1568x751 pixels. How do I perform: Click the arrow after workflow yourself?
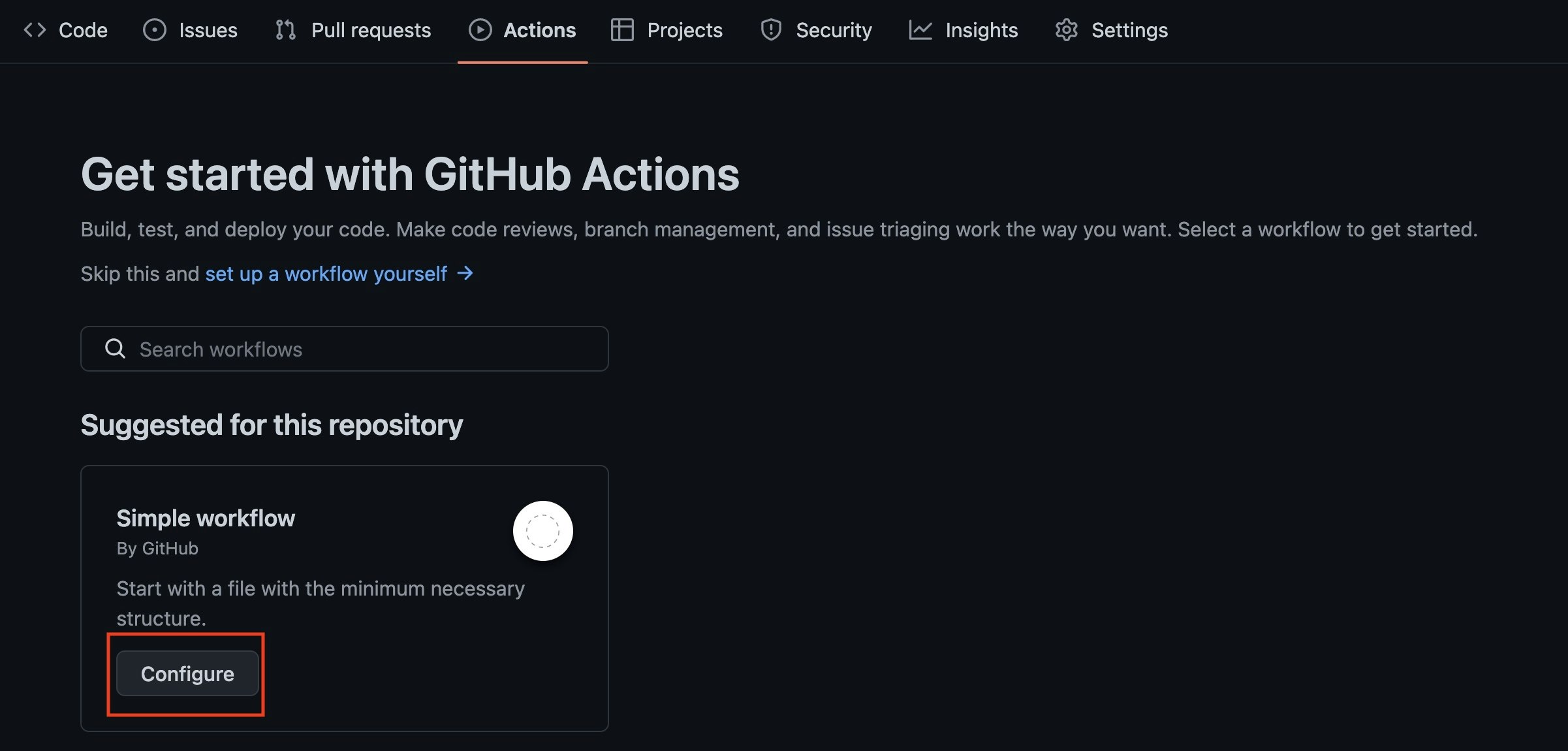point(465,273)
